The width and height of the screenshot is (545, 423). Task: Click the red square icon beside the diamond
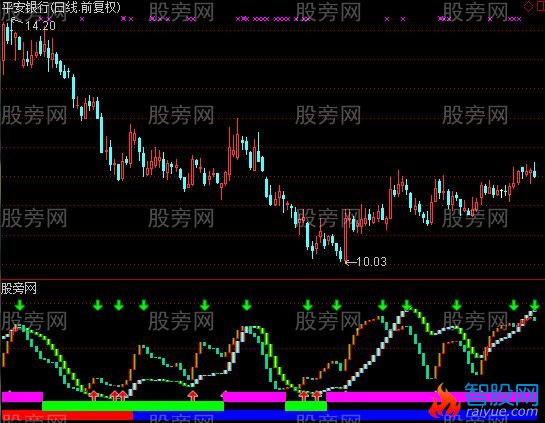click(540, 6)
